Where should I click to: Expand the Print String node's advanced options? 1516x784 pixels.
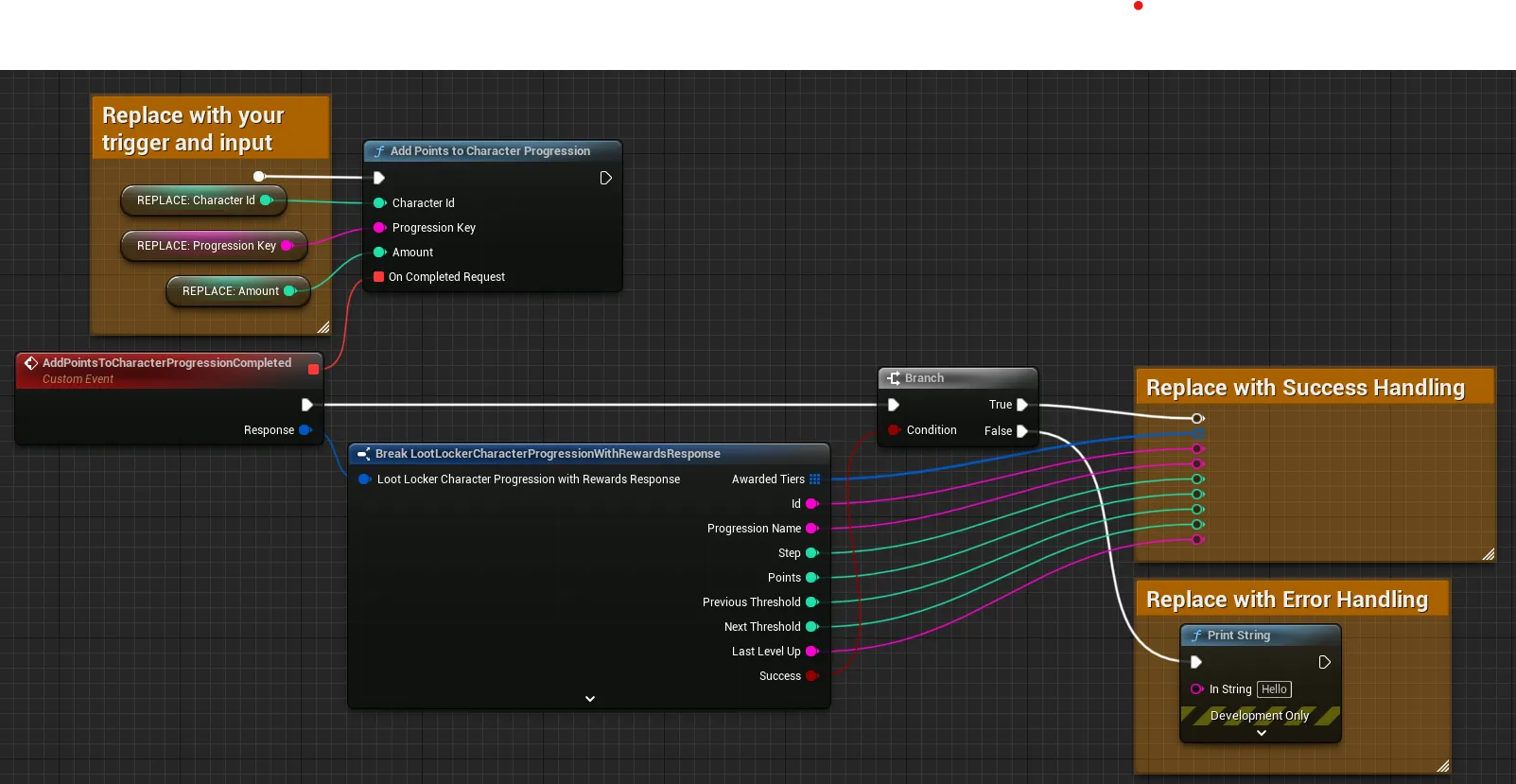[1261, 733]
